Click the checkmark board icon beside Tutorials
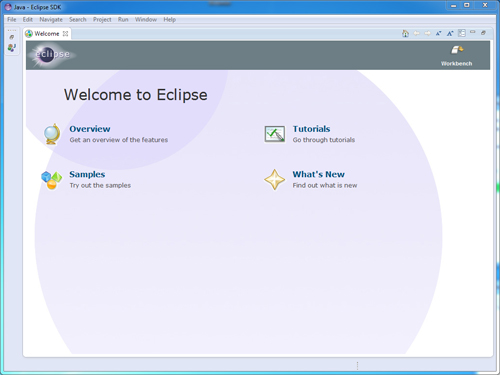 (275, 134)
